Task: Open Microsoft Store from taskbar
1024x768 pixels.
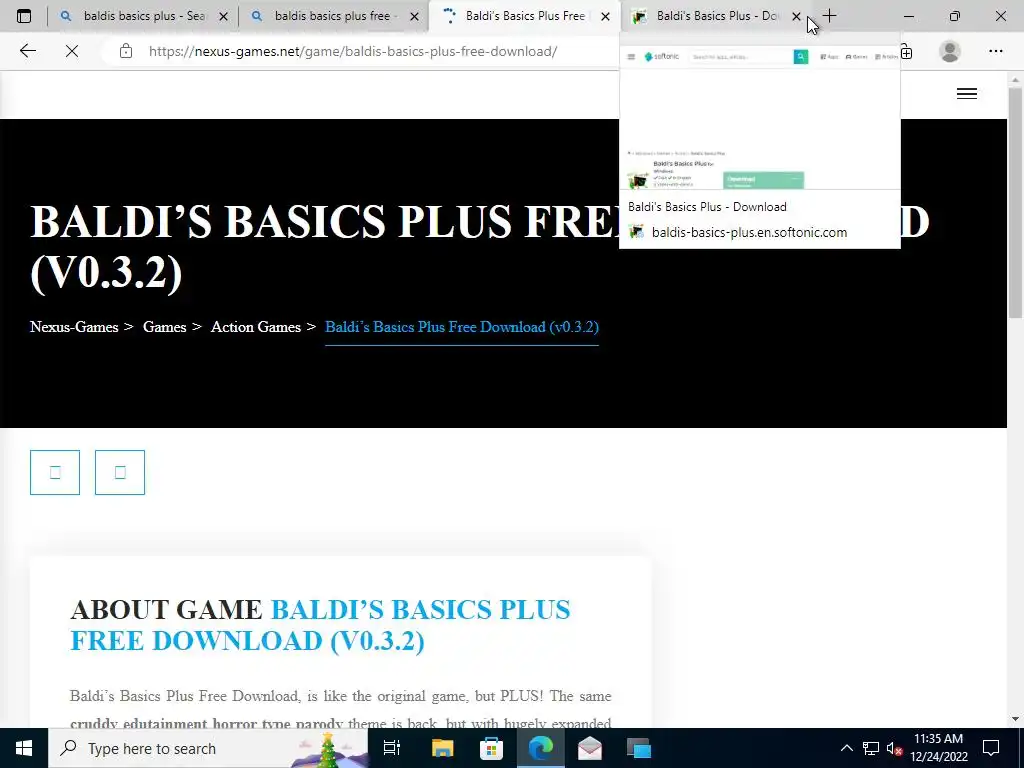Action: 491,748
